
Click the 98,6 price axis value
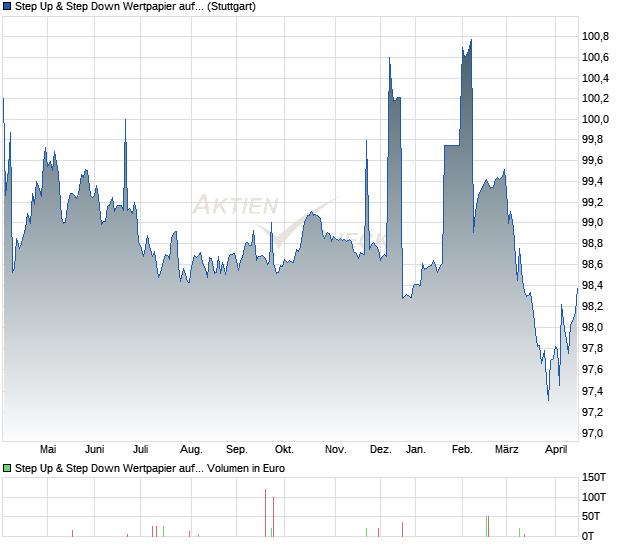[x=592, y=264]
